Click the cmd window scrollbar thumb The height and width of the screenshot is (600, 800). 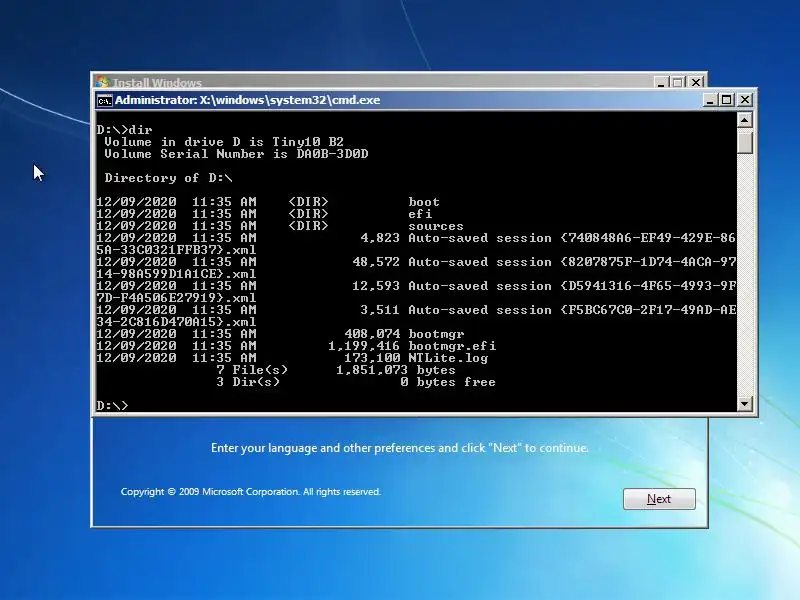[x=744, y=142]
